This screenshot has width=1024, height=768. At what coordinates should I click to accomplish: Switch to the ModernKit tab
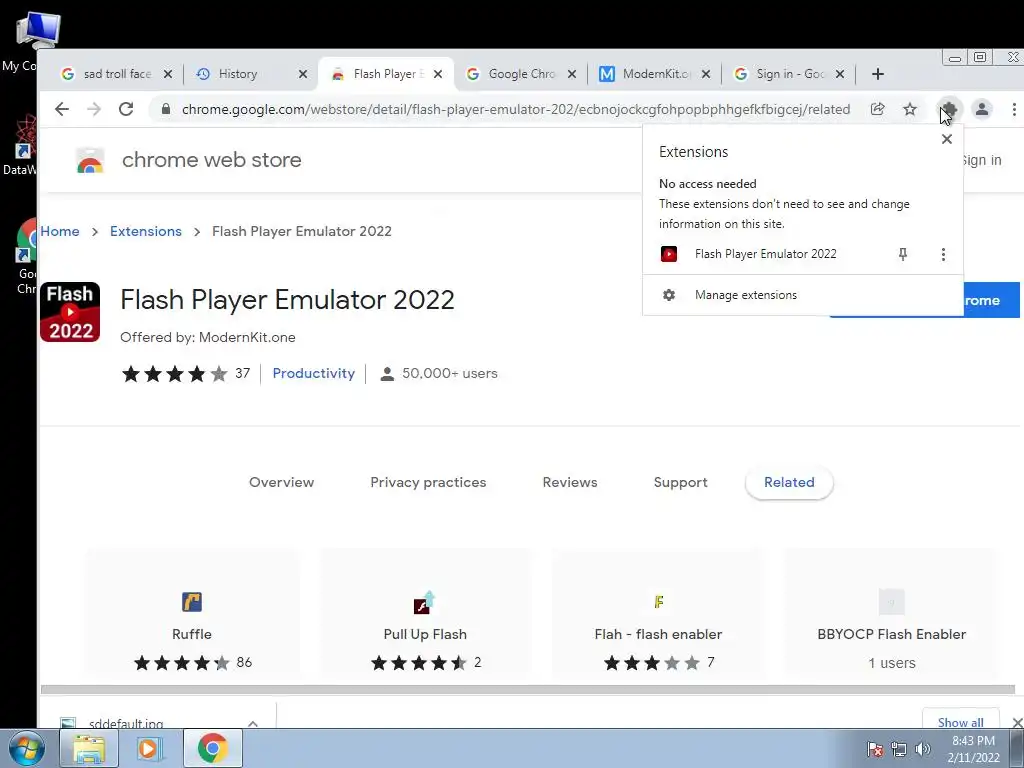coord(655,74)
